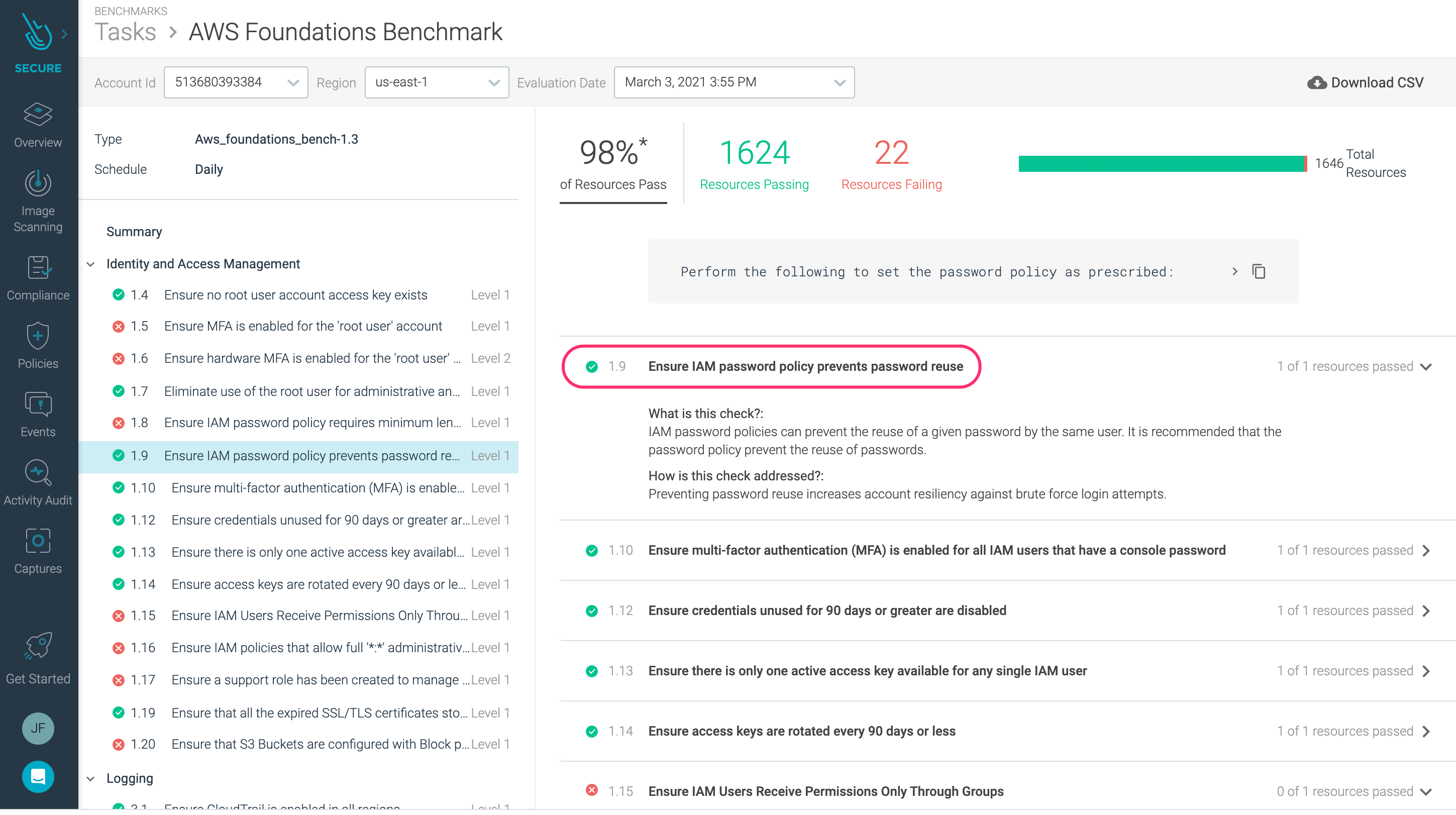Click the cloud Download CSV icon
Viewport: 1456px width, 815px height.
click(1316, 83)
